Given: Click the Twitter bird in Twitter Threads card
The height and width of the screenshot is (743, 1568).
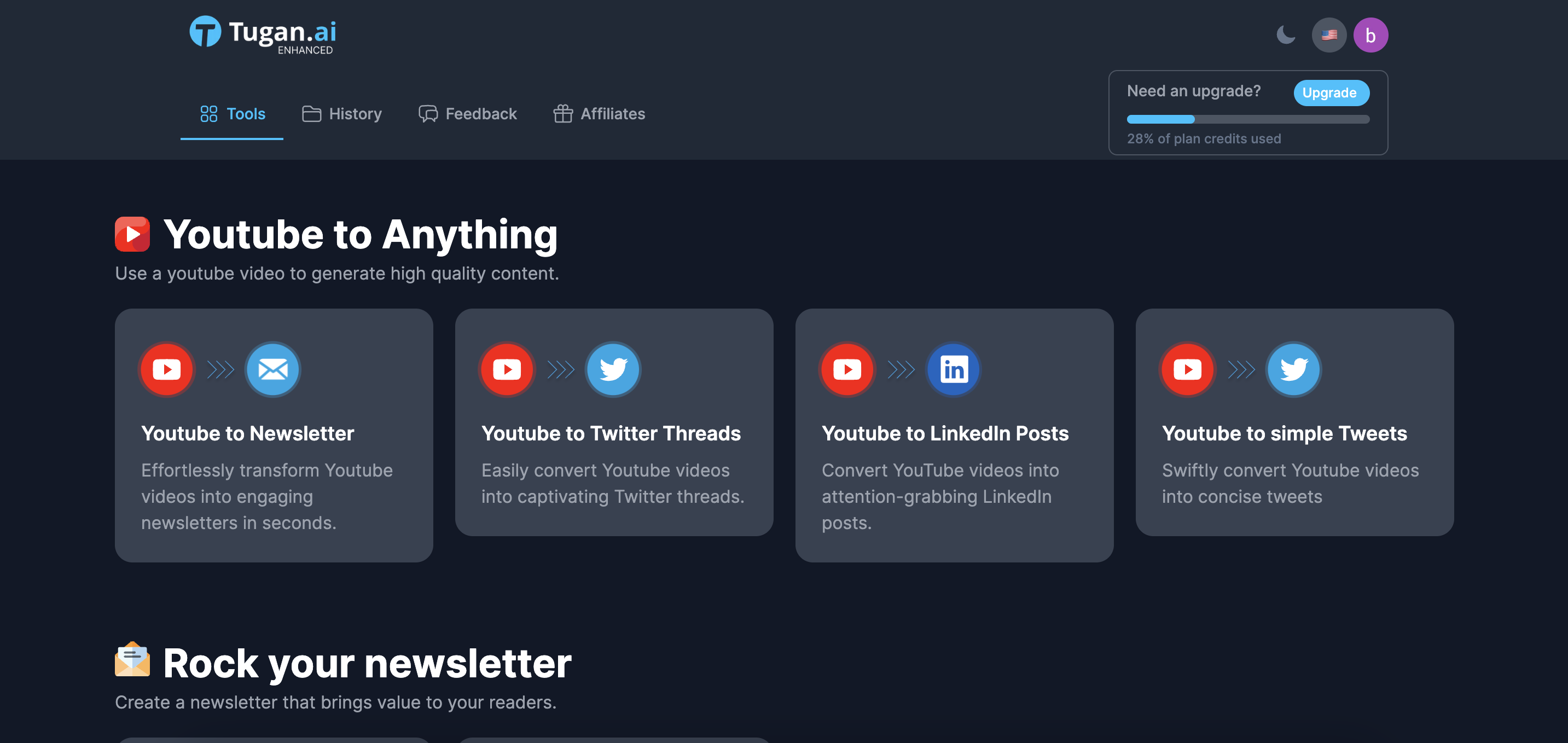Looking at the screenshot, I should (613, 369).
